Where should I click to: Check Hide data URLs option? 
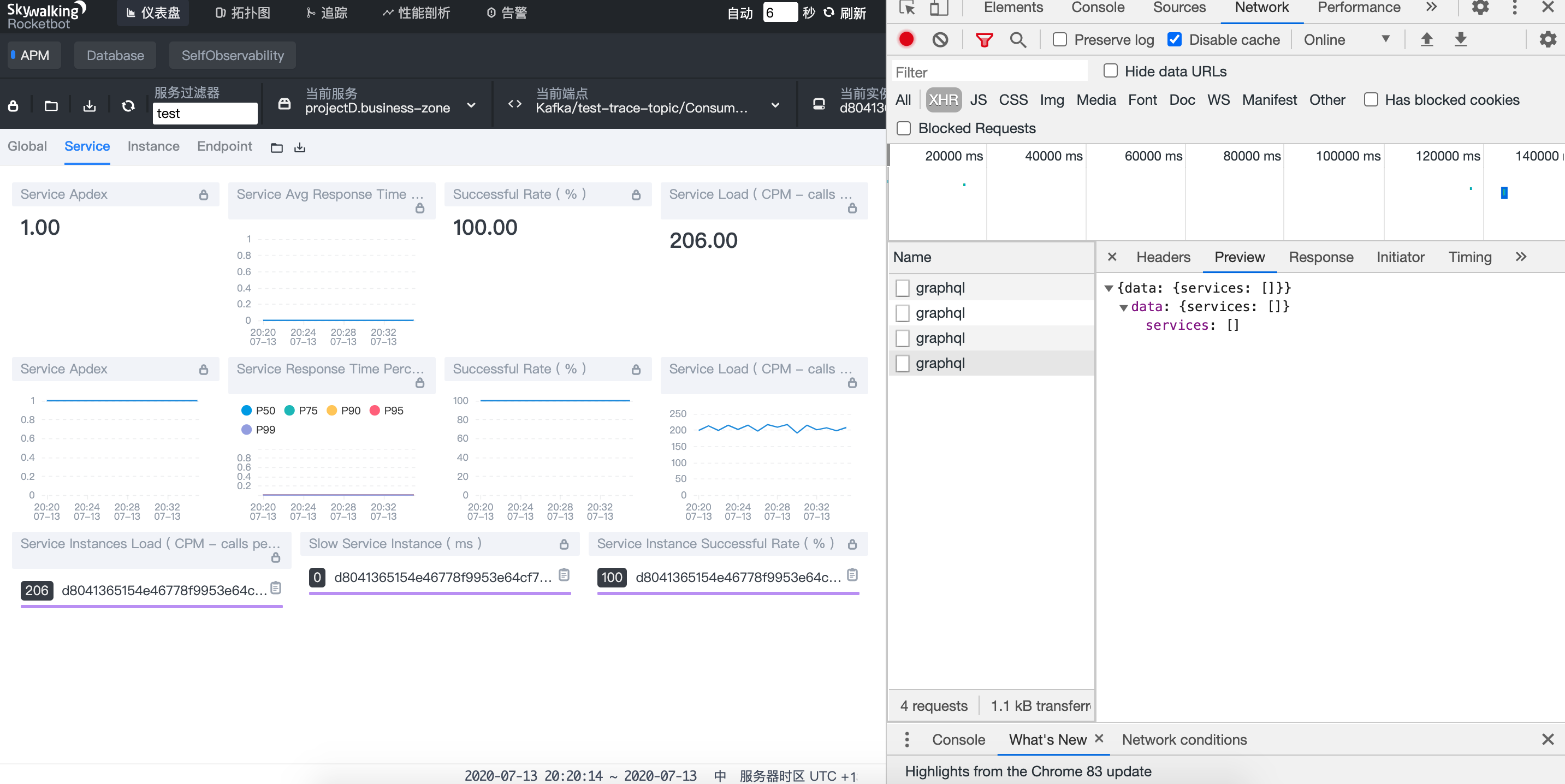[x=1110, y=71]
